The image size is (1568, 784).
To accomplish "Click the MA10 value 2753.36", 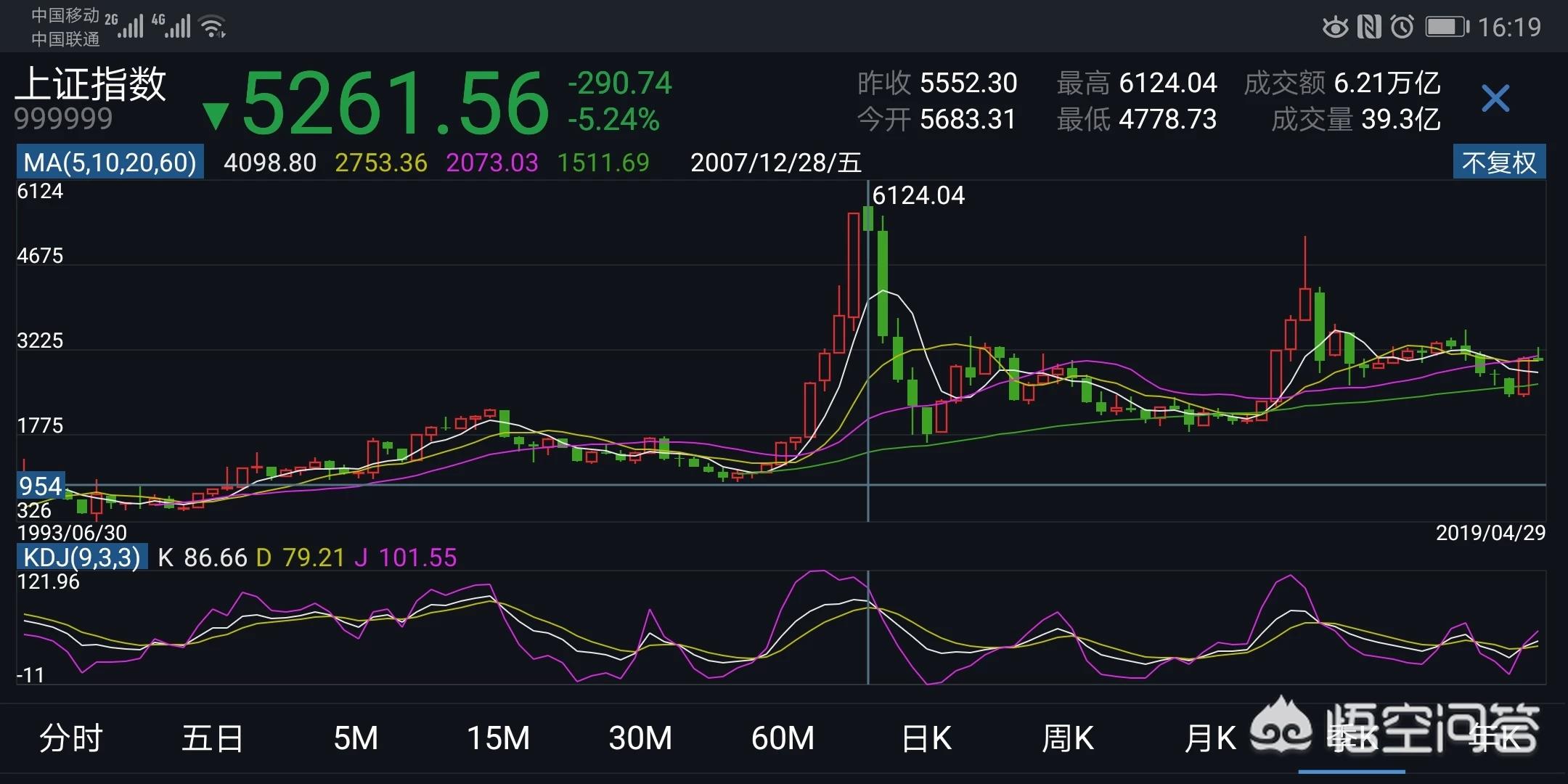I will coord(381,163).
